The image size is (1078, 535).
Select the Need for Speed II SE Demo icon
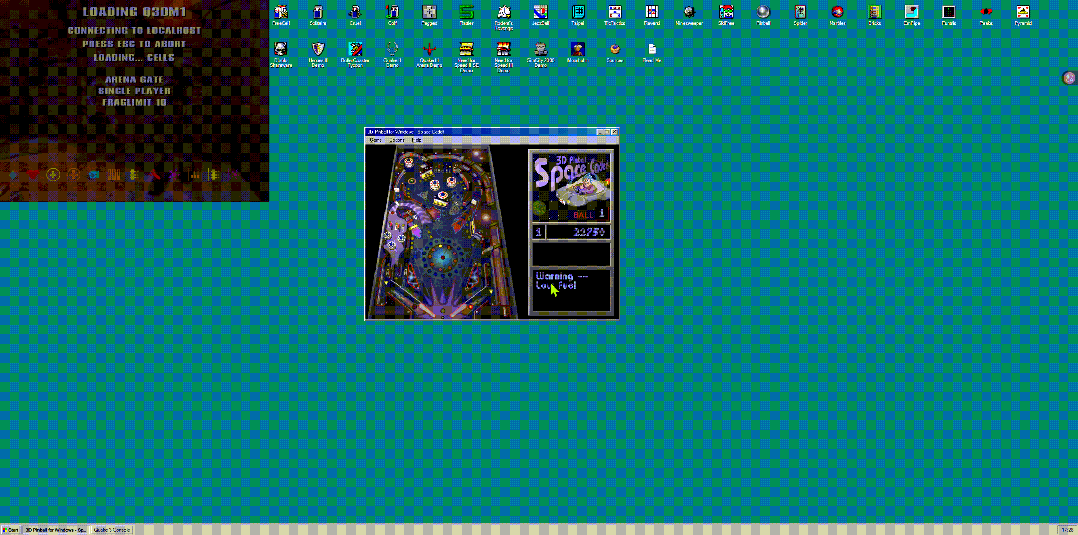(x=466, y=56)
